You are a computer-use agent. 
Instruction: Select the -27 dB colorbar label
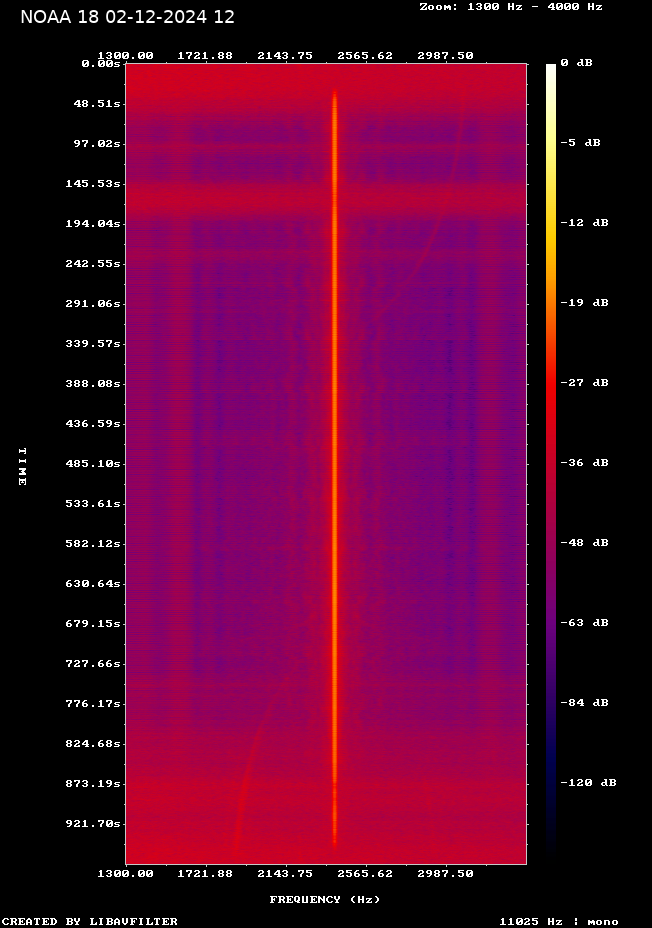[583, 383]
